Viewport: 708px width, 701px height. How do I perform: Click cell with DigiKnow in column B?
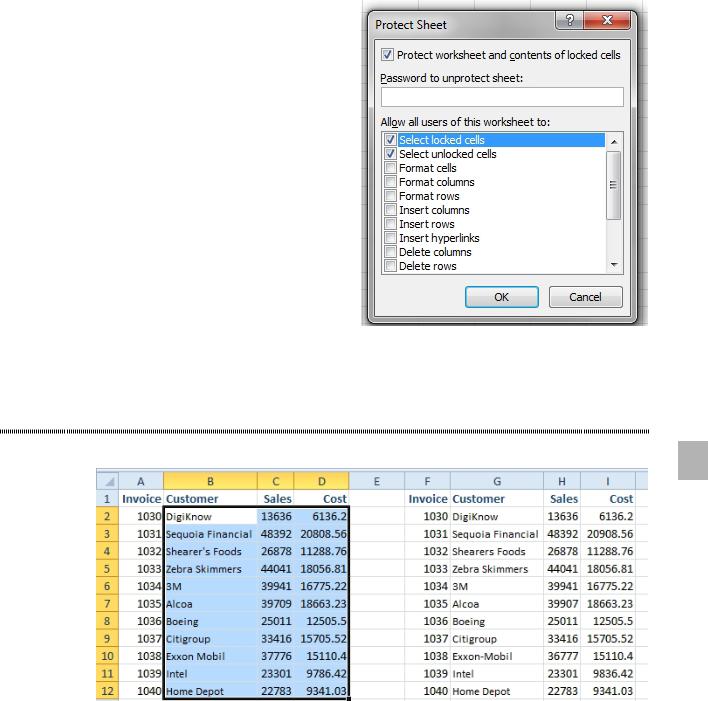210,516
